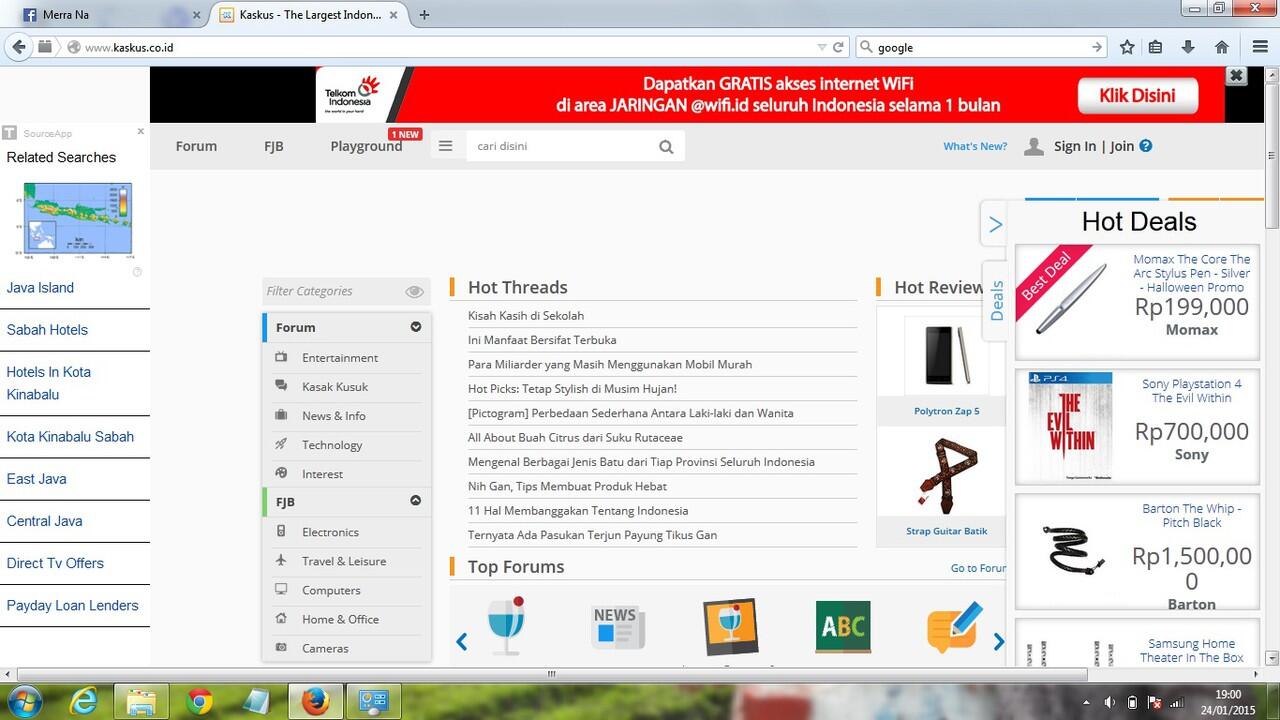Image resolution: width=1280 pixels, height=720 pixels.
Task: Expand the FJB category section
Action: (x=416, y=501)
